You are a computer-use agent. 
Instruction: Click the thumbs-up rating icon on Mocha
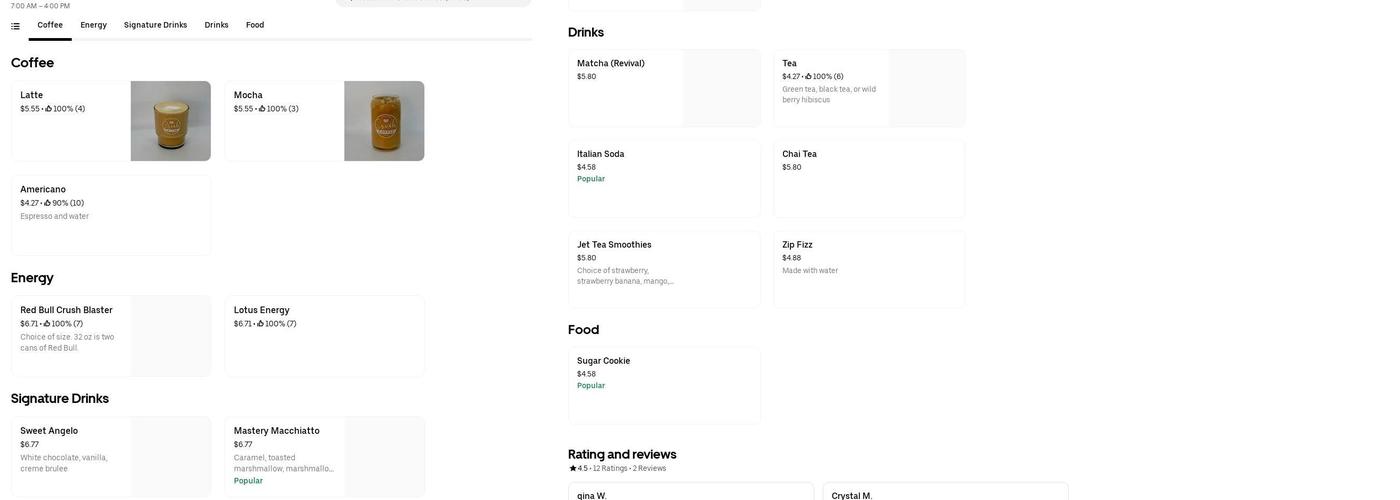(x=262, y=109)
